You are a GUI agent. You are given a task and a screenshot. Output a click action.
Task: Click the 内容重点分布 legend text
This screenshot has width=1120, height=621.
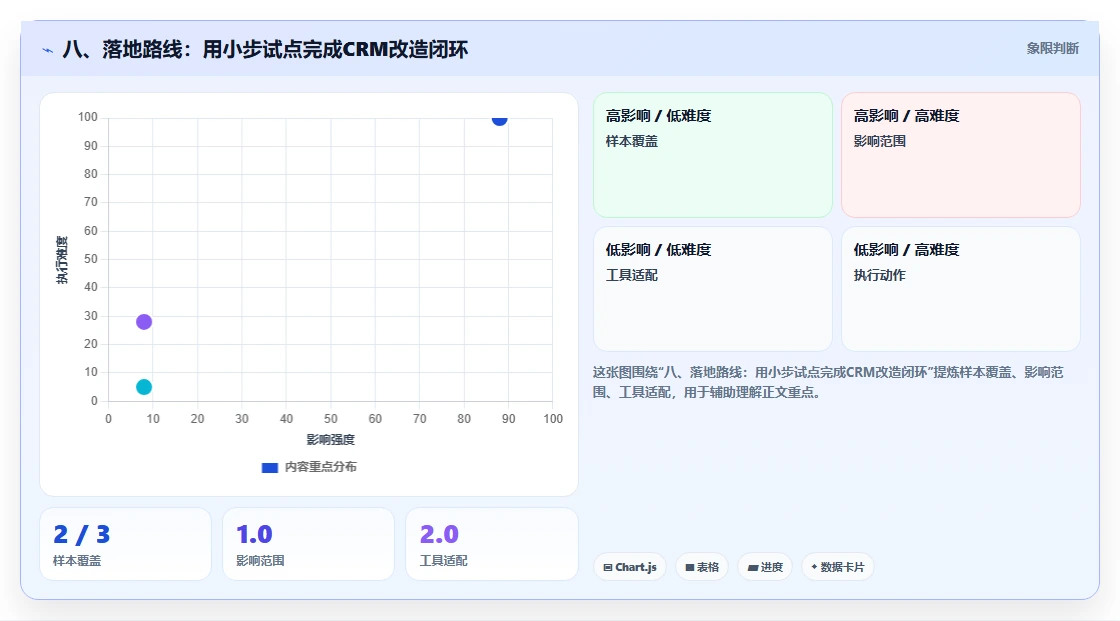[x=320, y=467]
